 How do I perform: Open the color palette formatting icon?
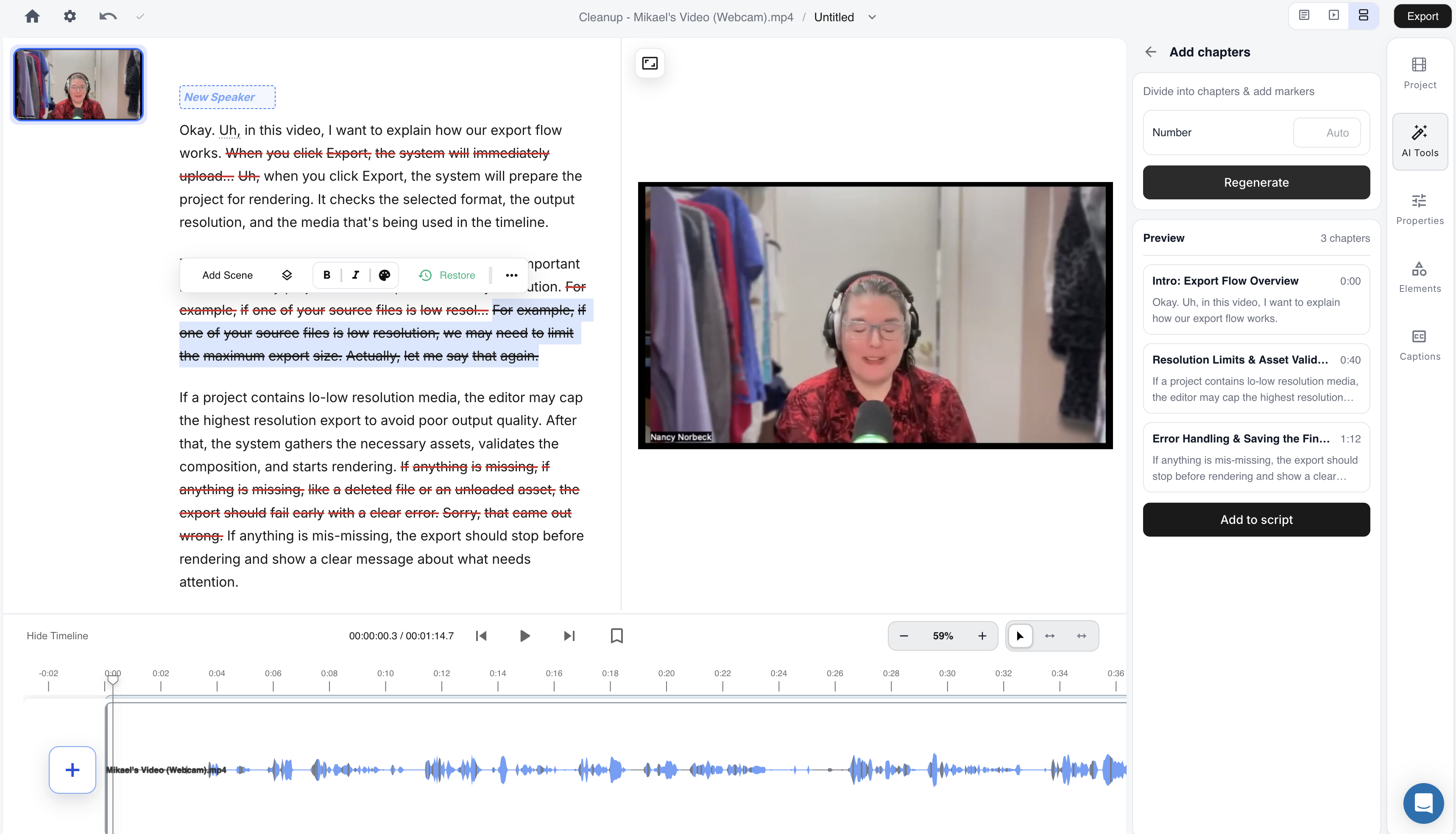(x=385, y=275)
